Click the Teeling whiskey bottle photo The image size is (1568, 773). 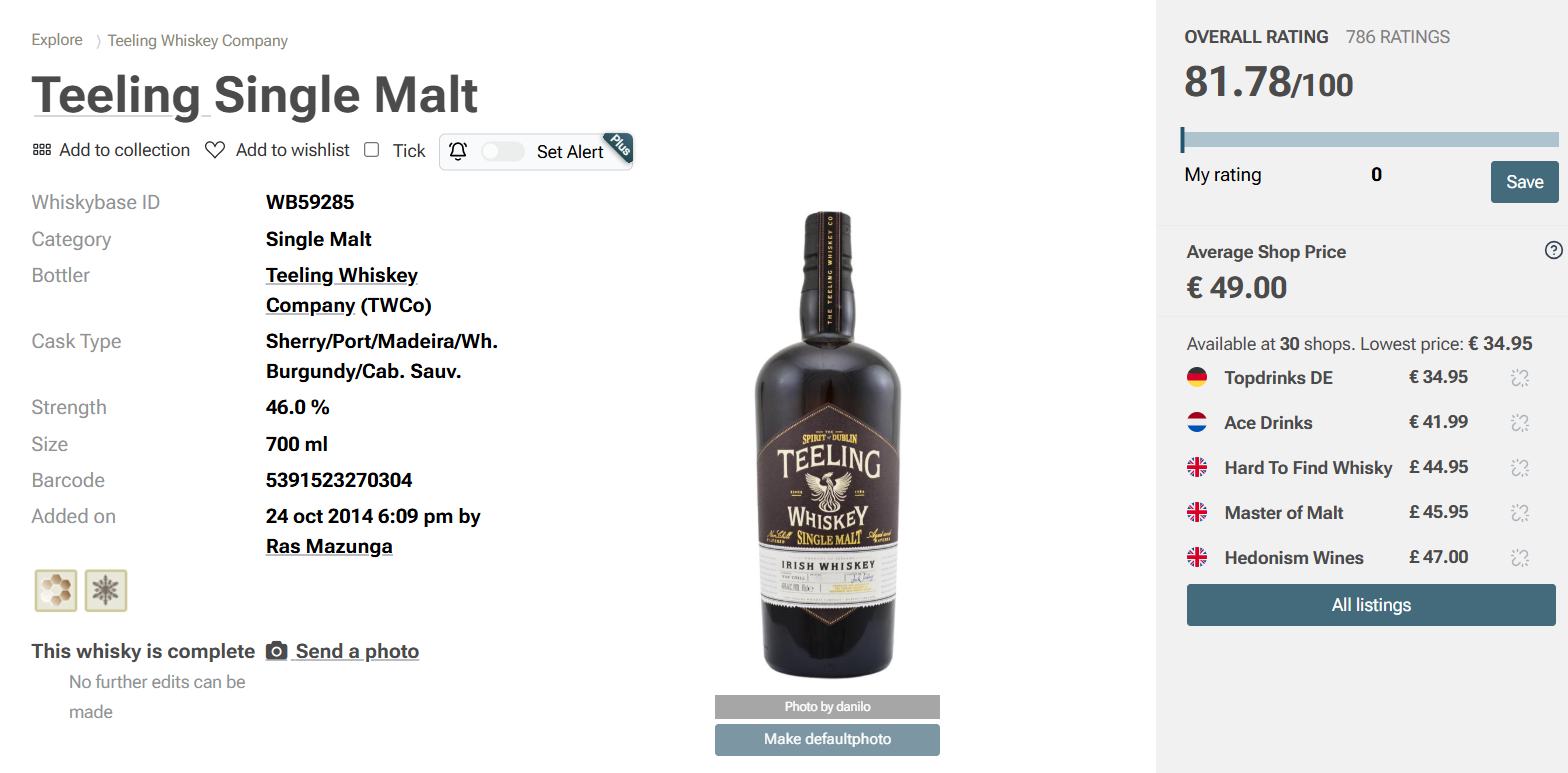(827, 445)
